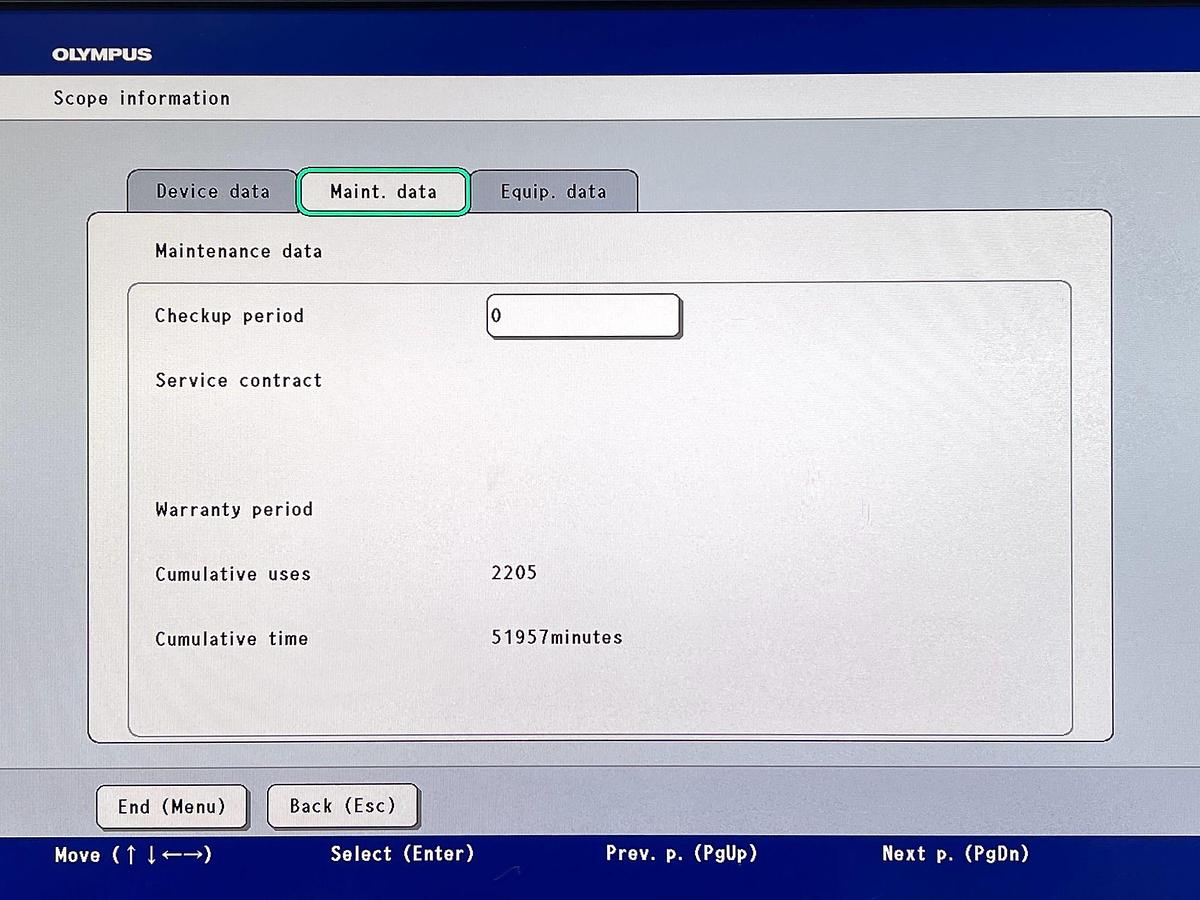Go to next page via Next p. (PgDn)

(x=955, y=853)
